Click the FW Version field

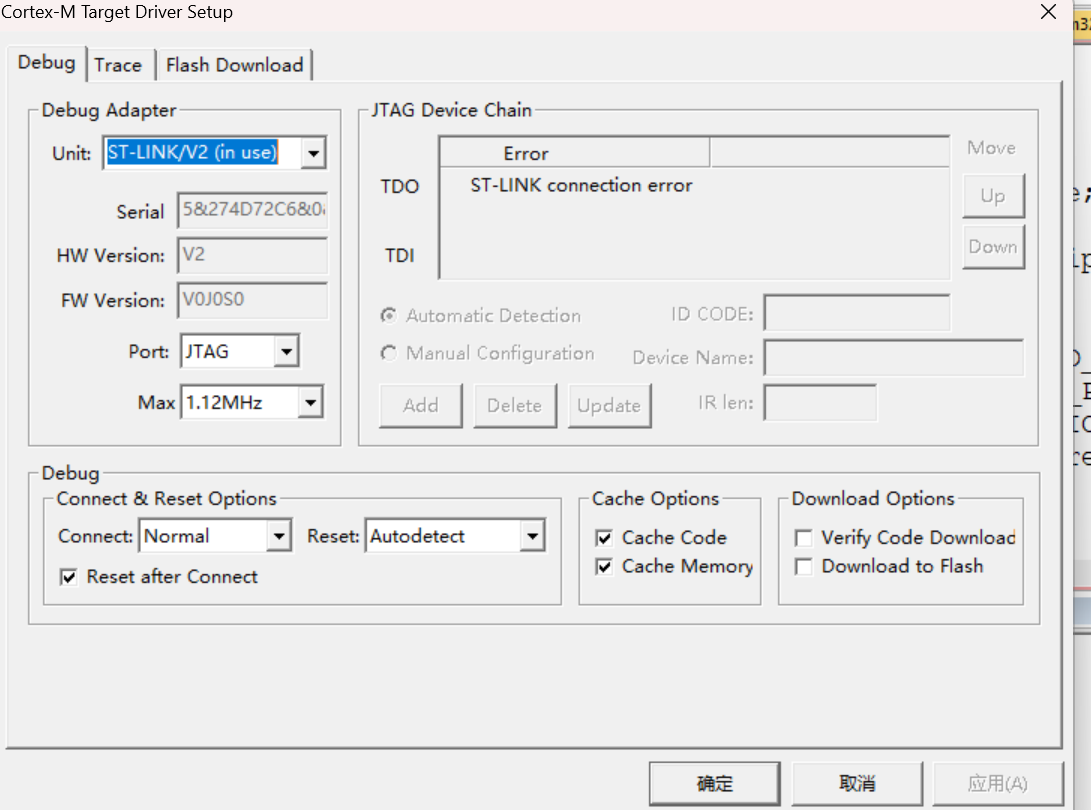253,300
